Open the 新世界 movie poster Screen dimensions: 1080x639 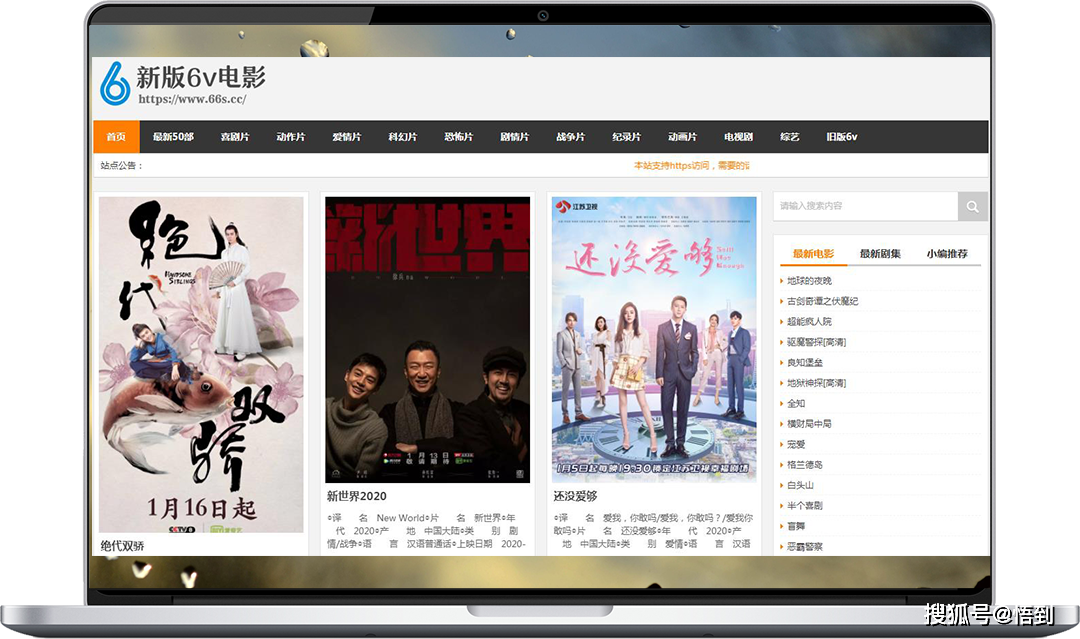(428, 339)
